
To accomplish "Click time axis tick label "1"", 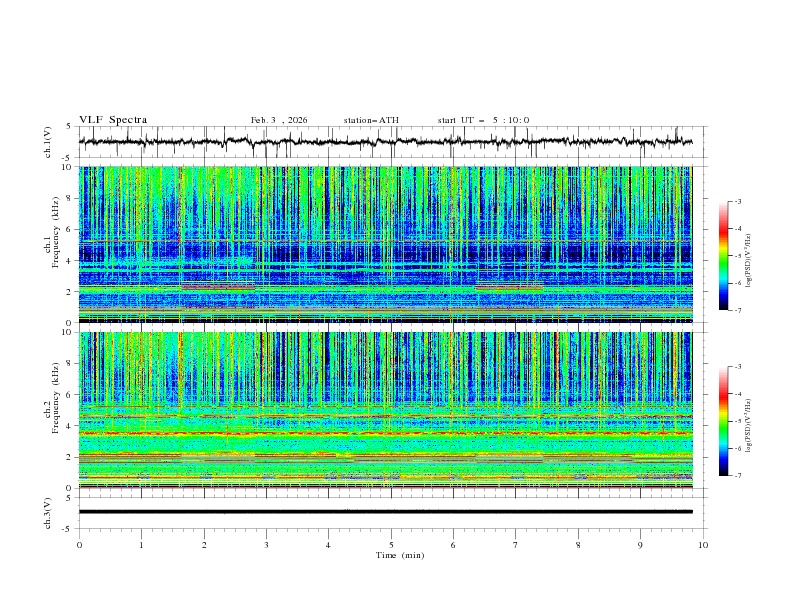I will [x=141, y=545].
